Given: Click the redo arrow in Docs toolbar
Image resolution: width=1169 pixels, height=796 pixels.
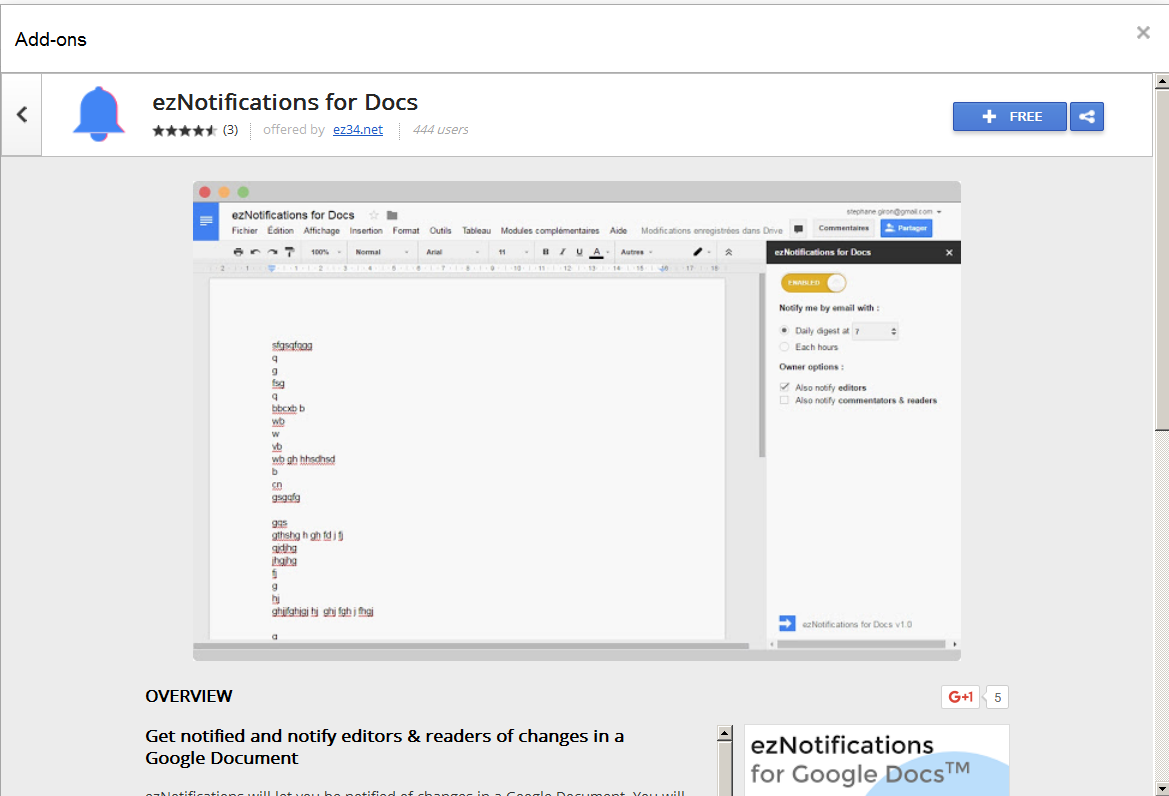Looking at the screenshot, I should click(x=272, y=252).
